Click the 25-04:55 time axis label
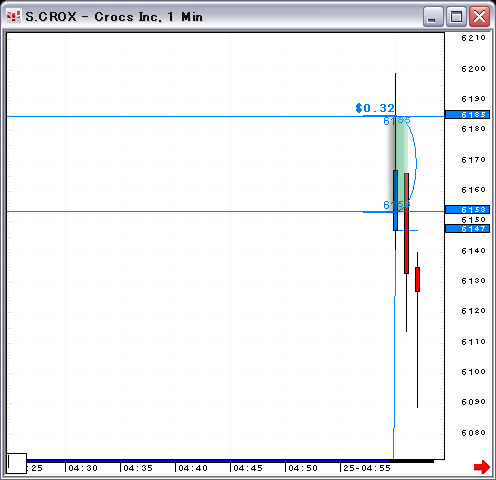The image size is (496, 480). pos(367,468)
